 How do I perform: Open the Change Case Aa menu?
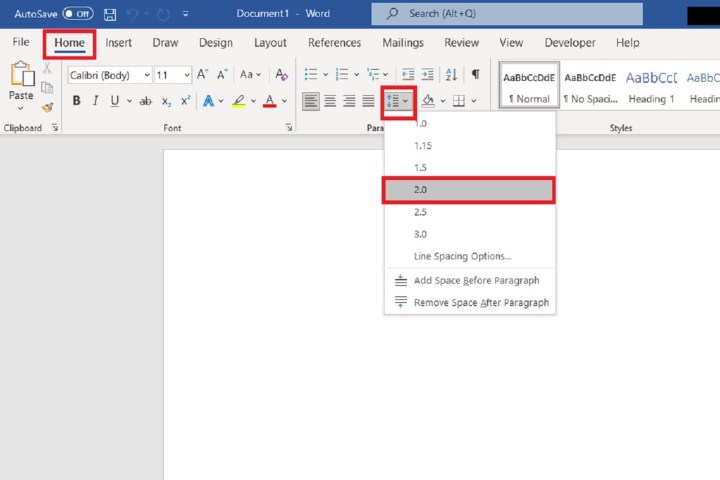pyautogui.click(x=250, y=74)
